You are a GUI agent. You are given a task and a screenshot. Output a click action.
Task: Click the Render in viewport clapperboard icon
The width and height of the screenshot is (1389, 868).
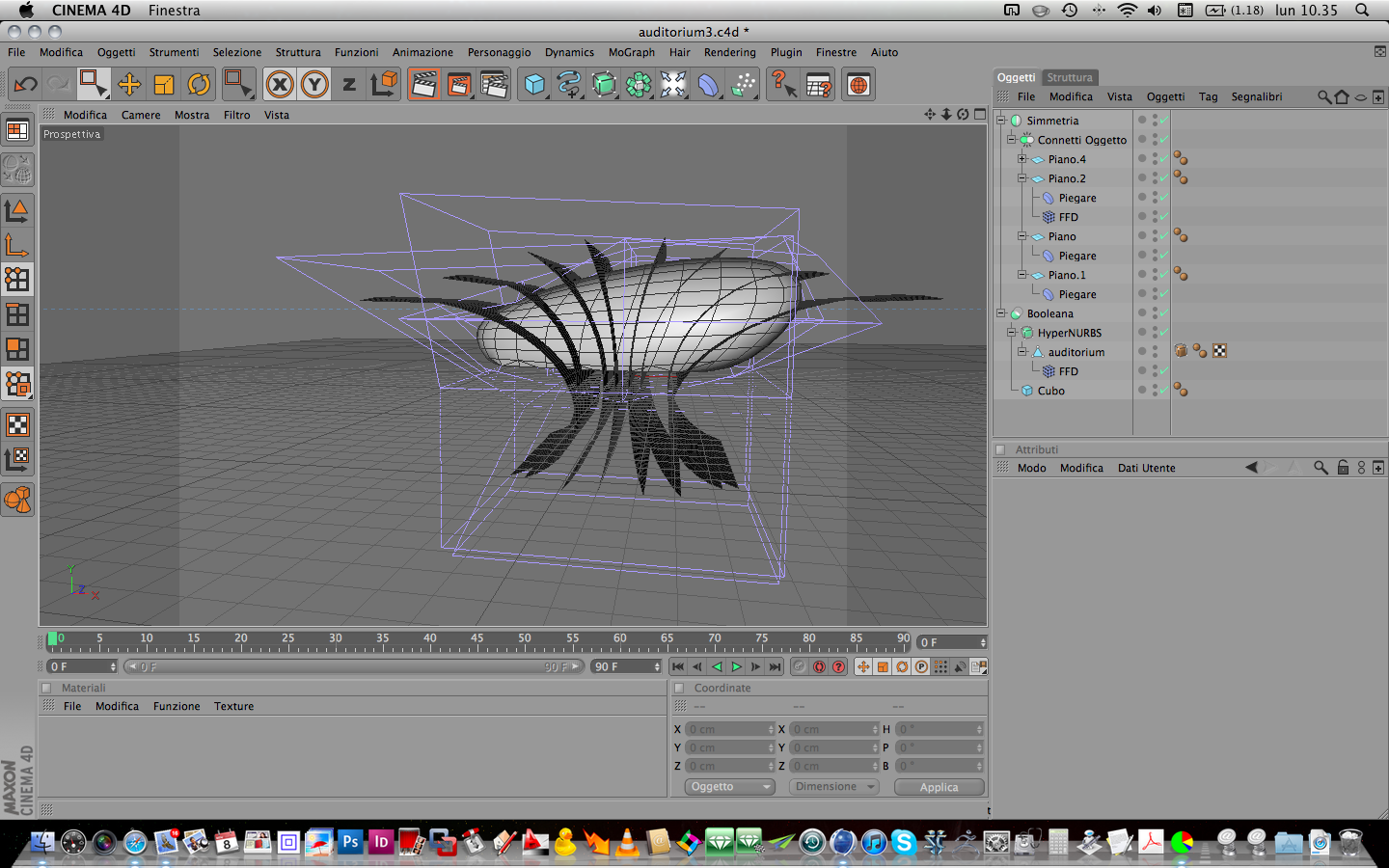423,85
